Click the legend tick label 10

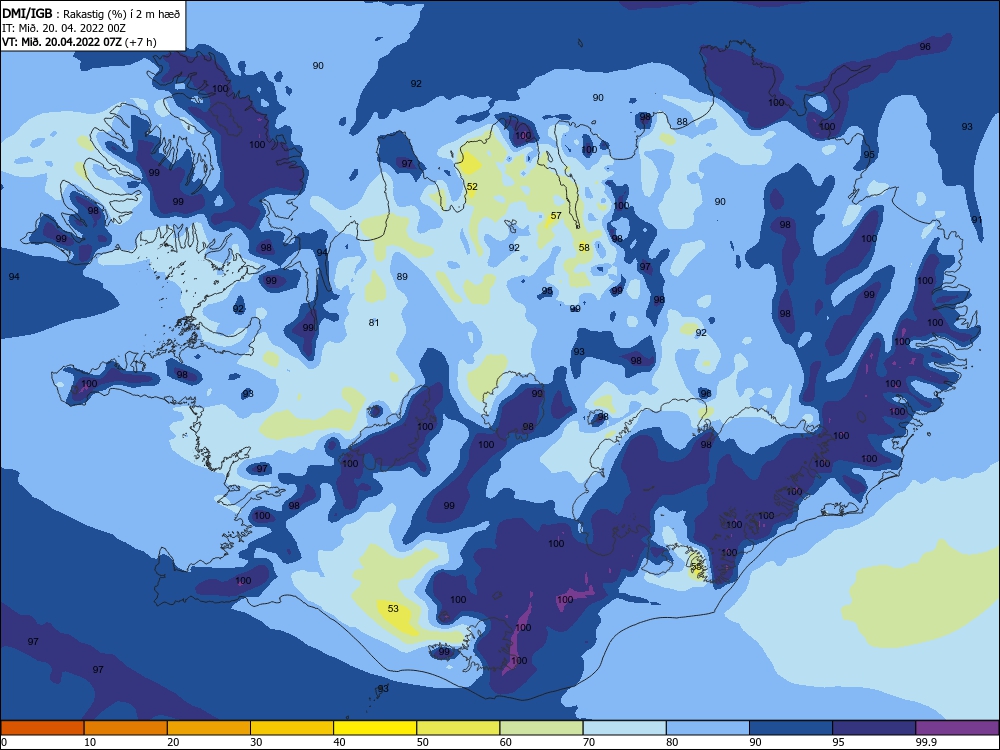click(x=90, y=742)
